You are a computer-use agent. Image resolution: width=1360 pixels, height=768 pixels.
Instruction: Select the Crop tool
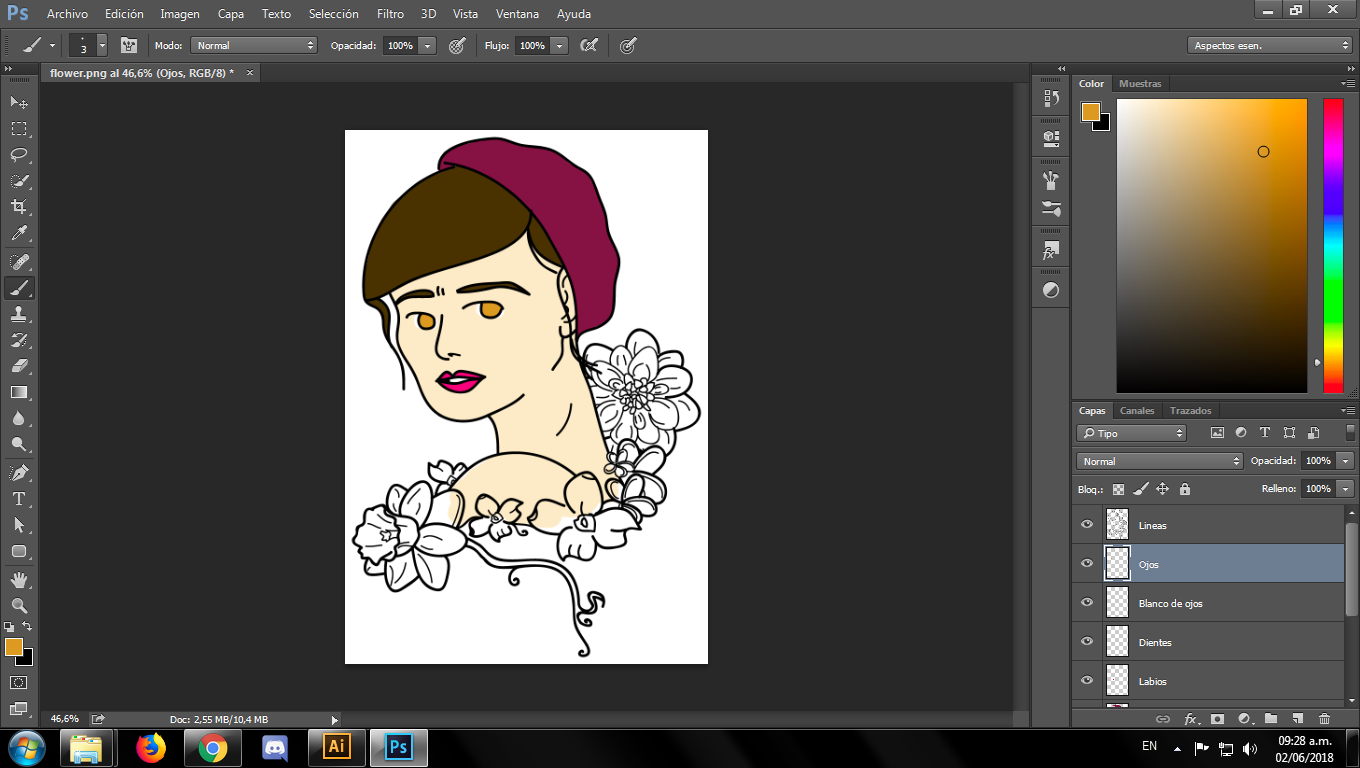(19, 207)
